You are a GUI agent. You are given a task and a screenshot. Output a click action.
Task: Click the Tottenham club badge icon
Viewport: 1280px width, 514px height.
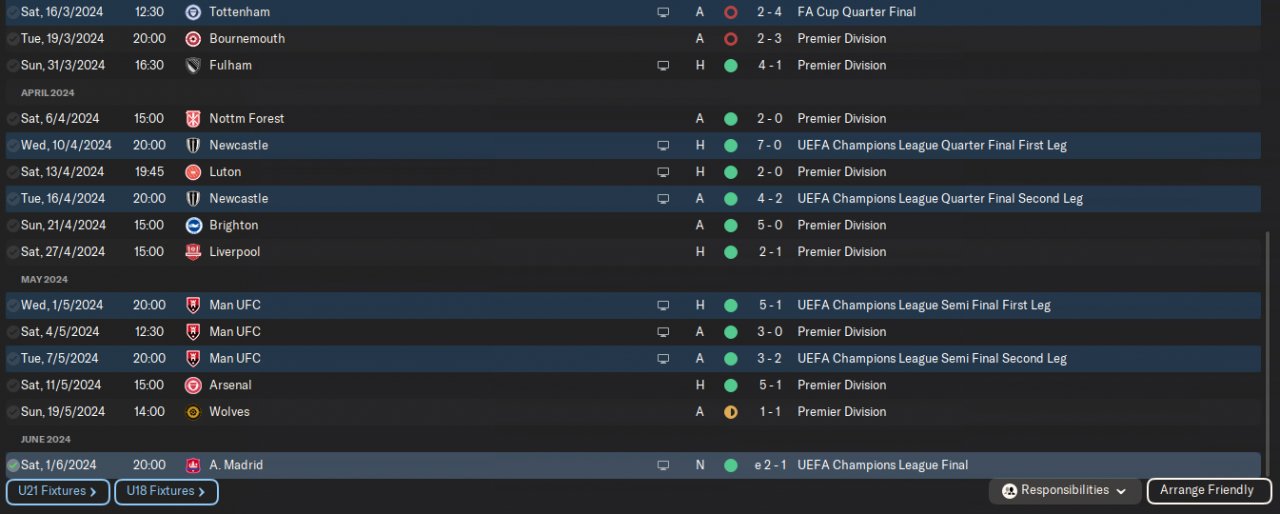tap(193, 12)
